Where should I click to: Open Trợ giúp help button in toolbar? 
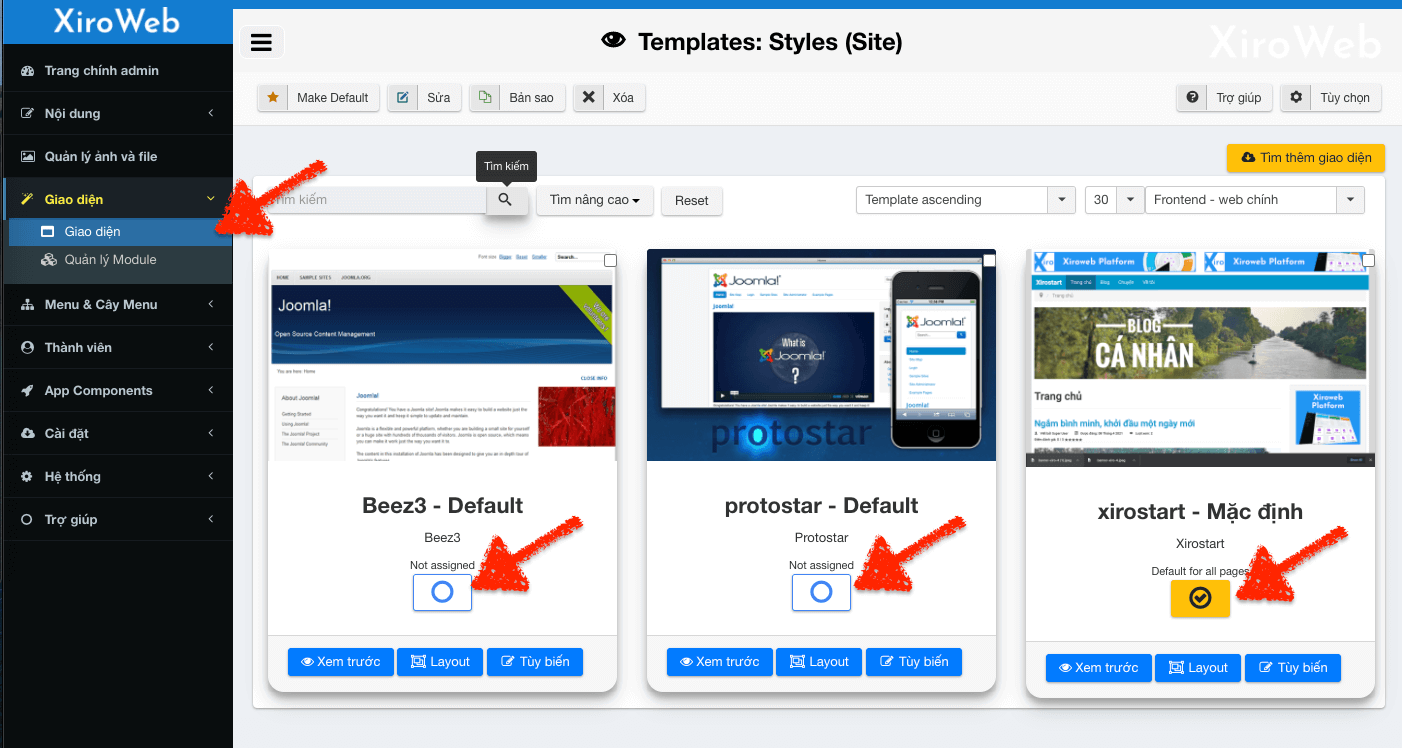click(x=1225, y=98)
